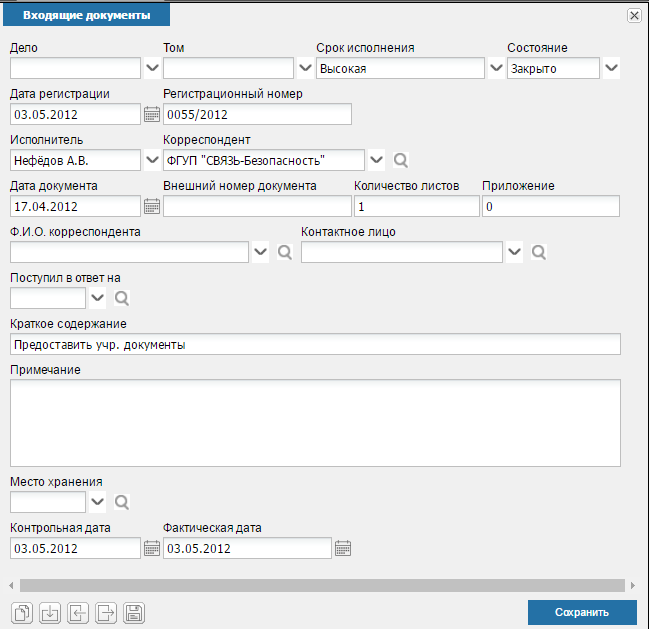
Task: Click into Краткое содержание field
Action: [315, 344]
